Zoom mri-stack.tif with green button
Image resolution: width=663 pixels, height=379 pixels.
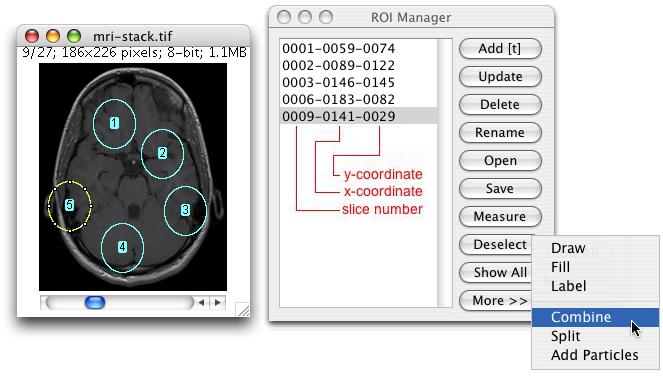coord(74,36)
